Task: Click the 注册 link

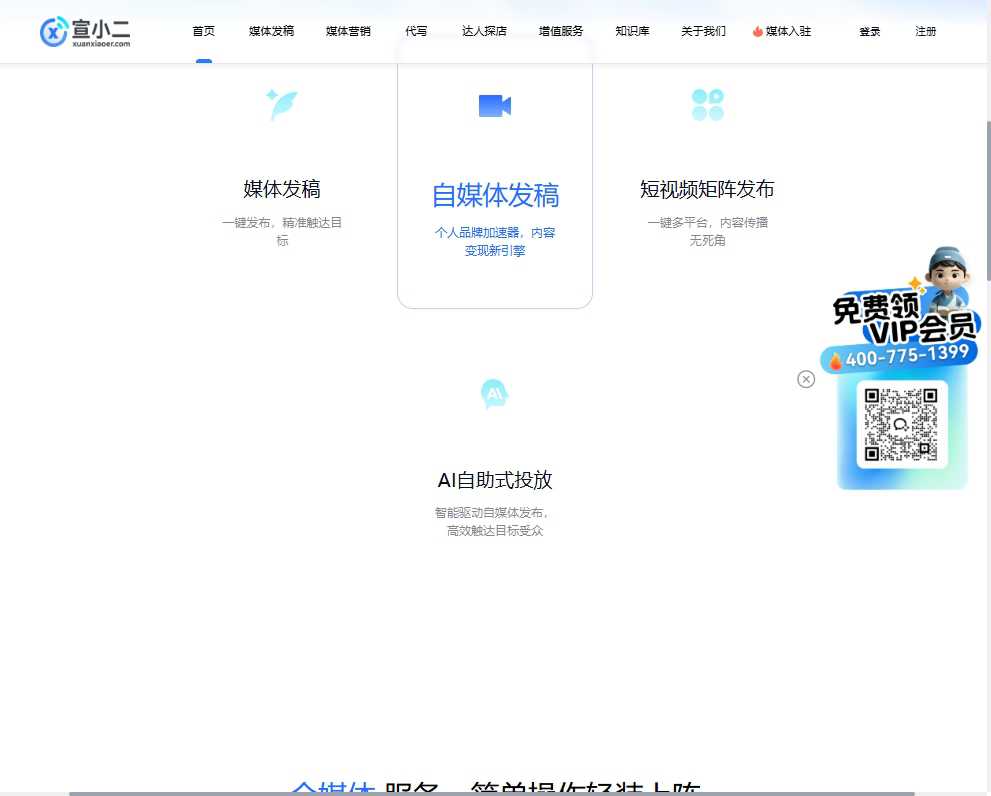Action: [x=925, y=31]
